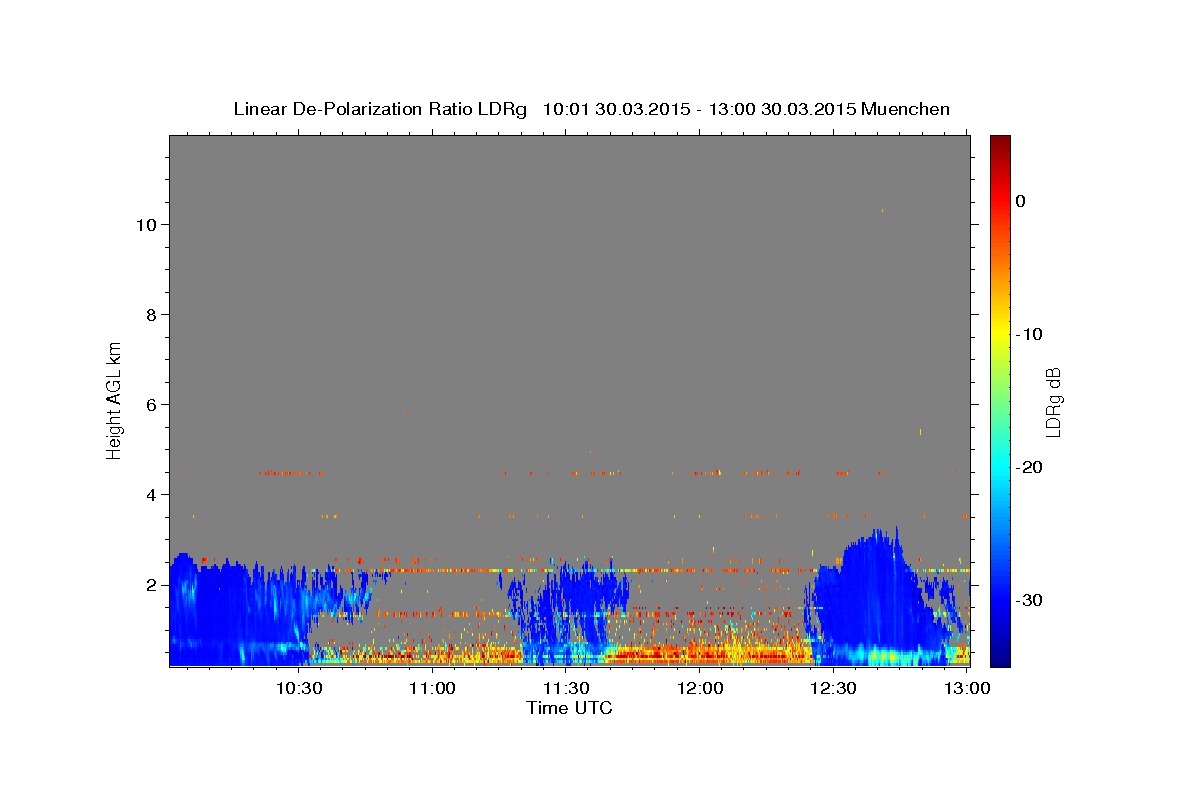Click the '13:00' time tick label
The image size is (1200, 800).
click(x=967, y=688)
